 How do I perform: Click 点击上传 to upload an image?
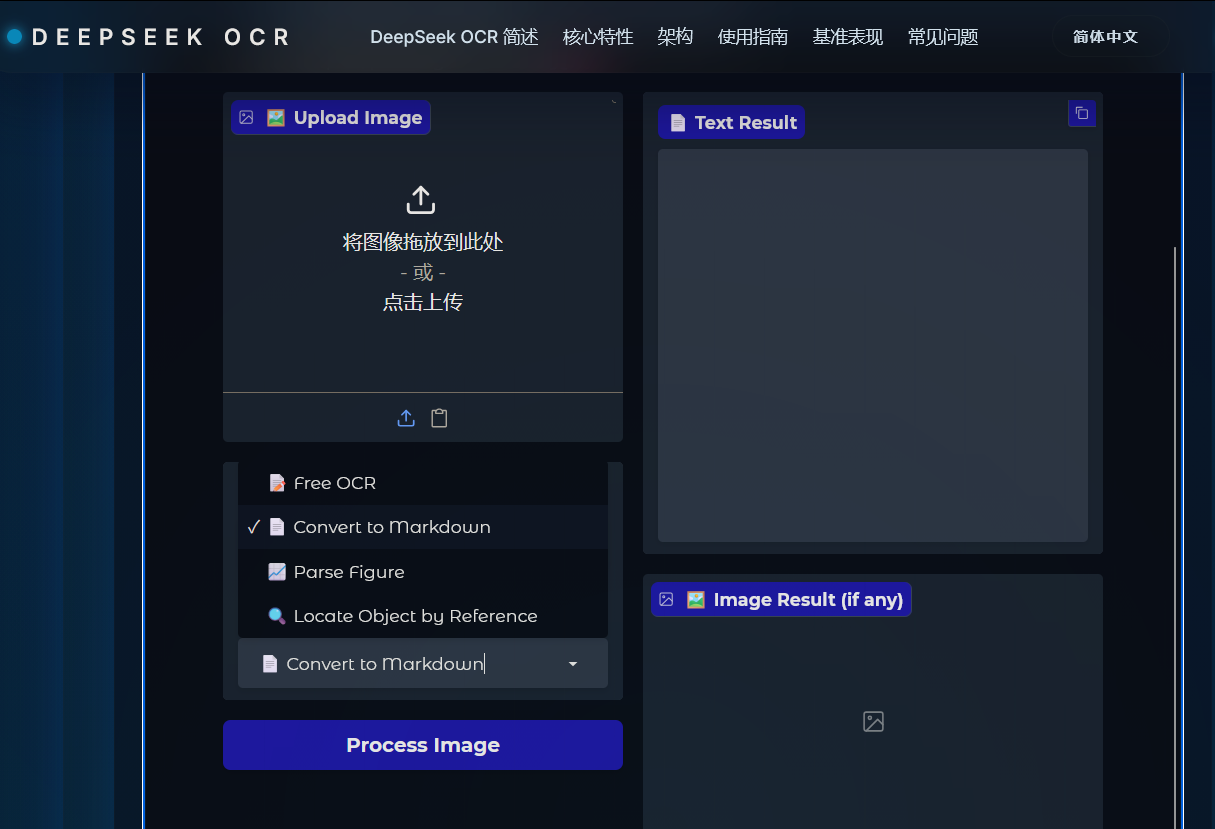[422, 302]
